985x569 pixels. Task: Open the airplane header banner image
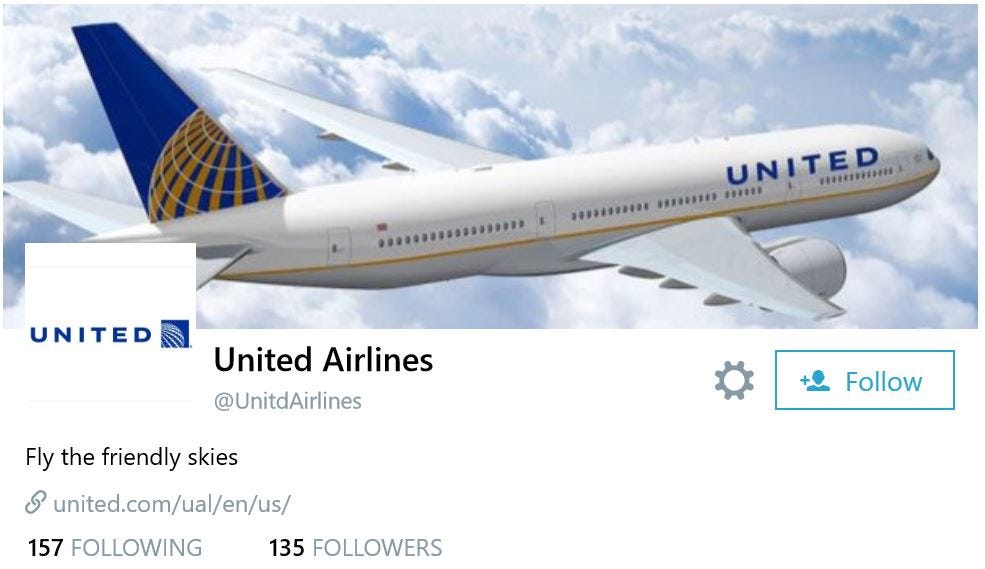point(490,166)
